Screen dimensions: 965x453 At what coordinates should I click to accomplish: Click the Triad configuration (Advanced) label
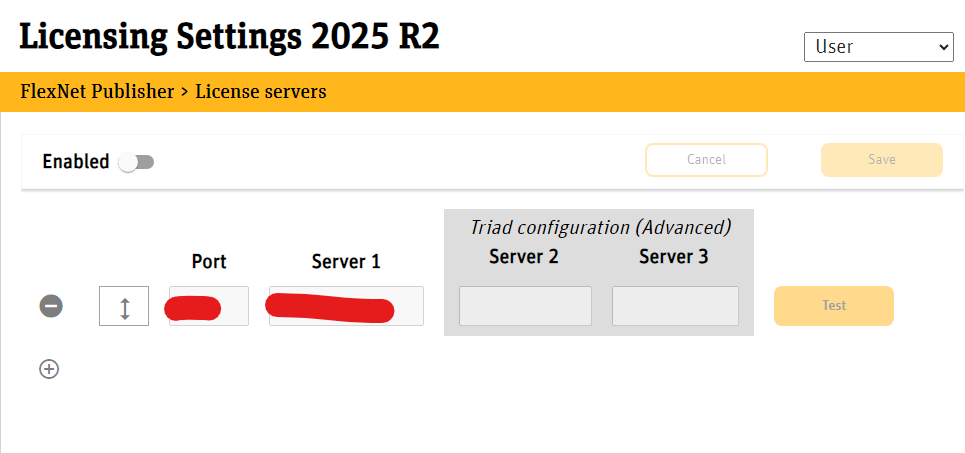[601, 228]
